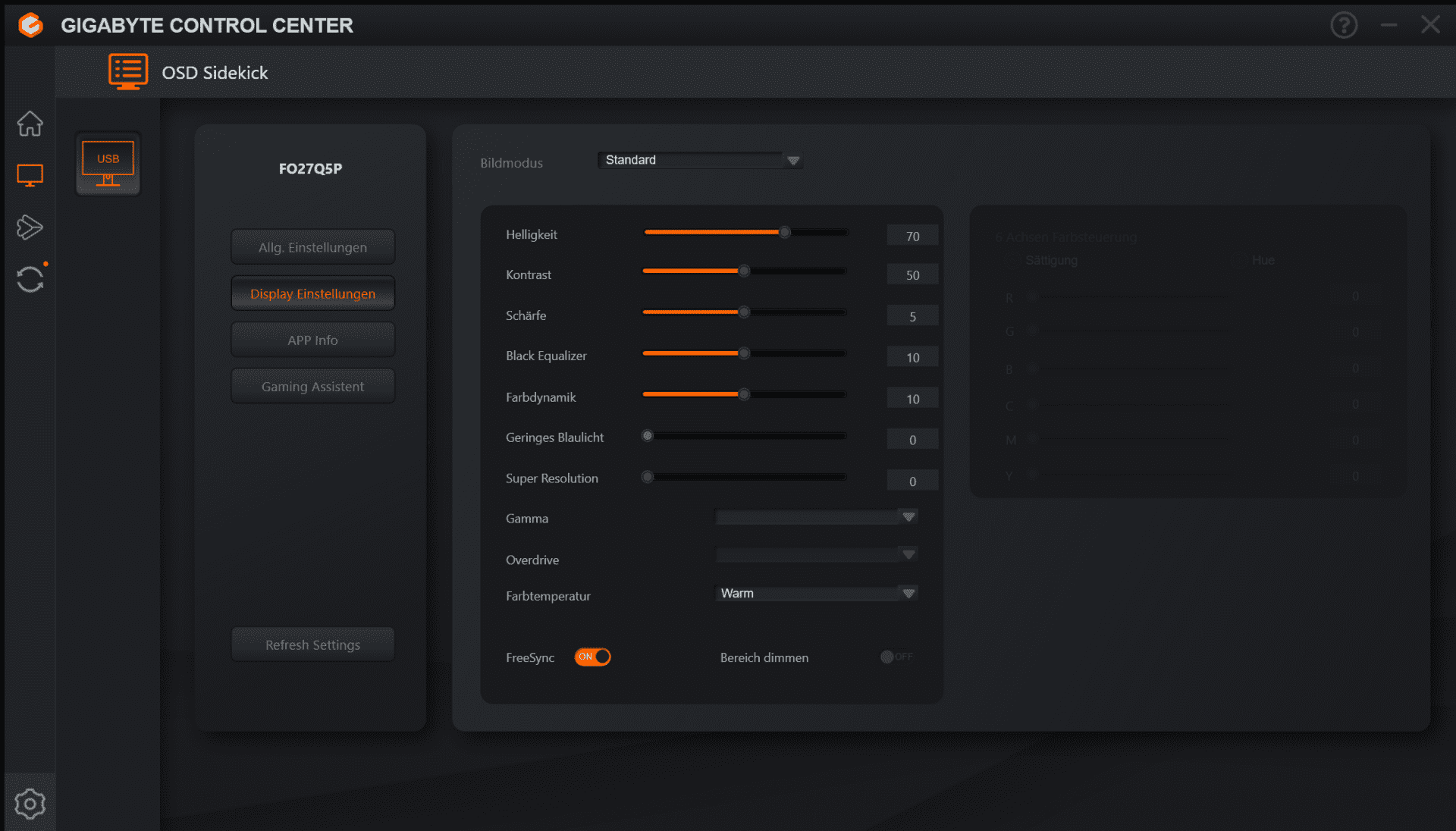The width and height of the screenshot is (1456, 831).
Task: Open the monitor icon in left sidebar
Action: pyautogui.click(x=30, y=175)
